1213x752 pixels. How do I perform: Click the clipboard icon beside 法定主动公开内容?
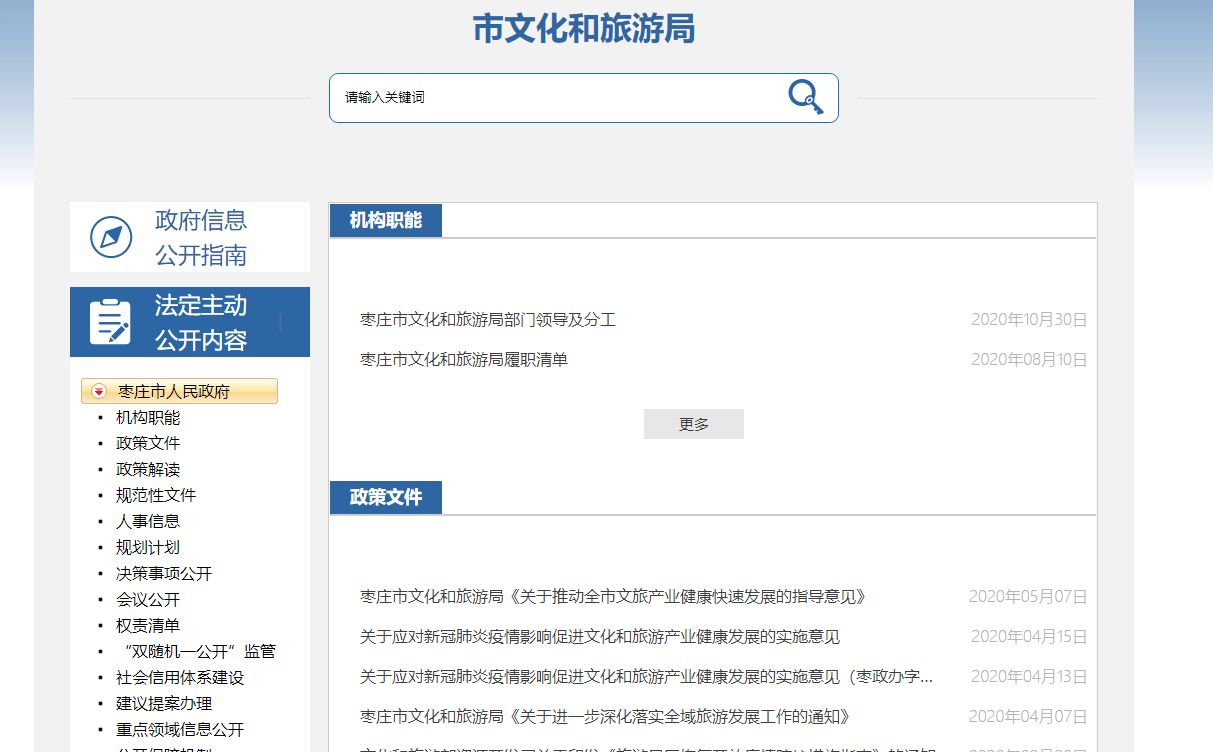pos(111,322)
